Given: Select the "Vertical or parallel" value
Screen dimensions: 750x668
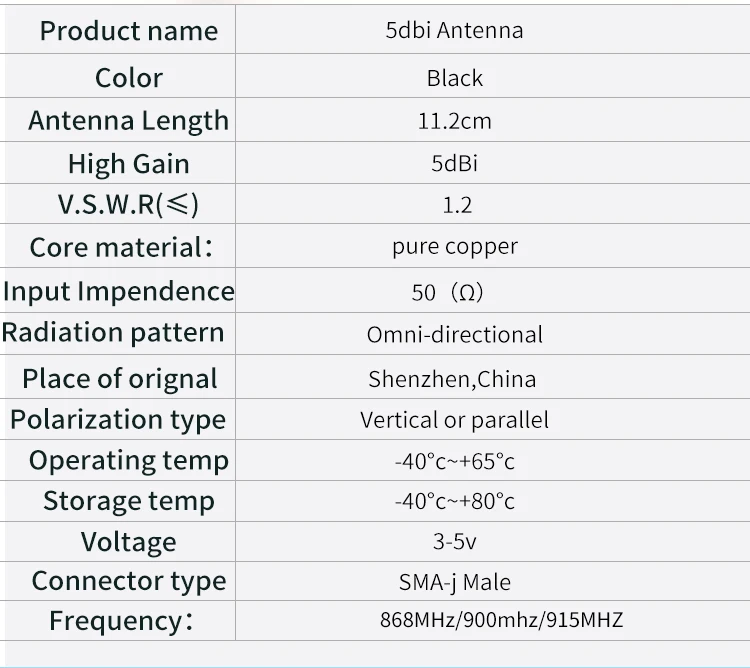Looking at the screenshot, I should coord(454,420).
